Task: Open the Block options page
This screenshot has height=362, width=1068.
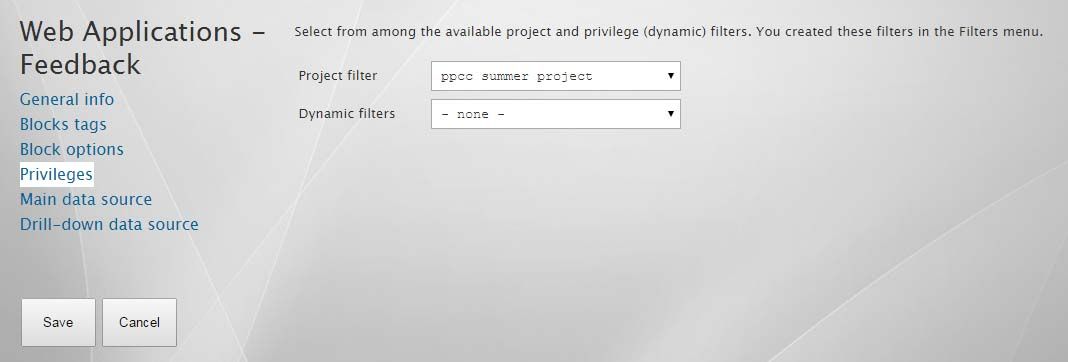Action: point(72,149)
